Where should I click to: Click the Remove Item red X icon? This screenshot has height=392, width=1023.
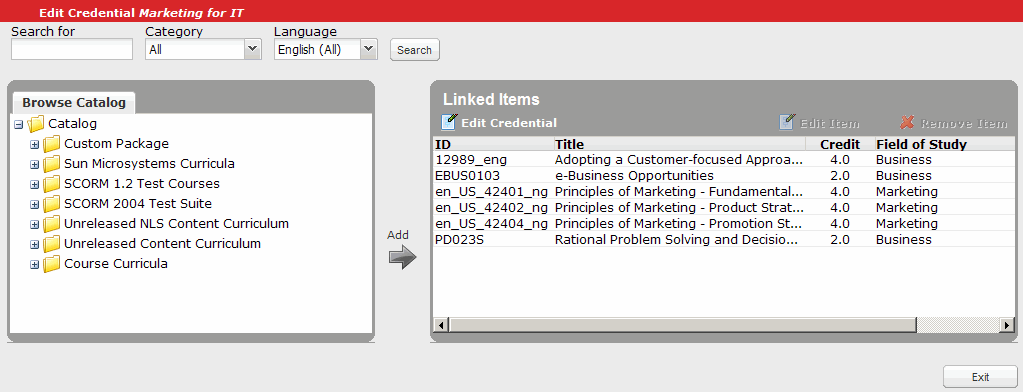[908, 123]
